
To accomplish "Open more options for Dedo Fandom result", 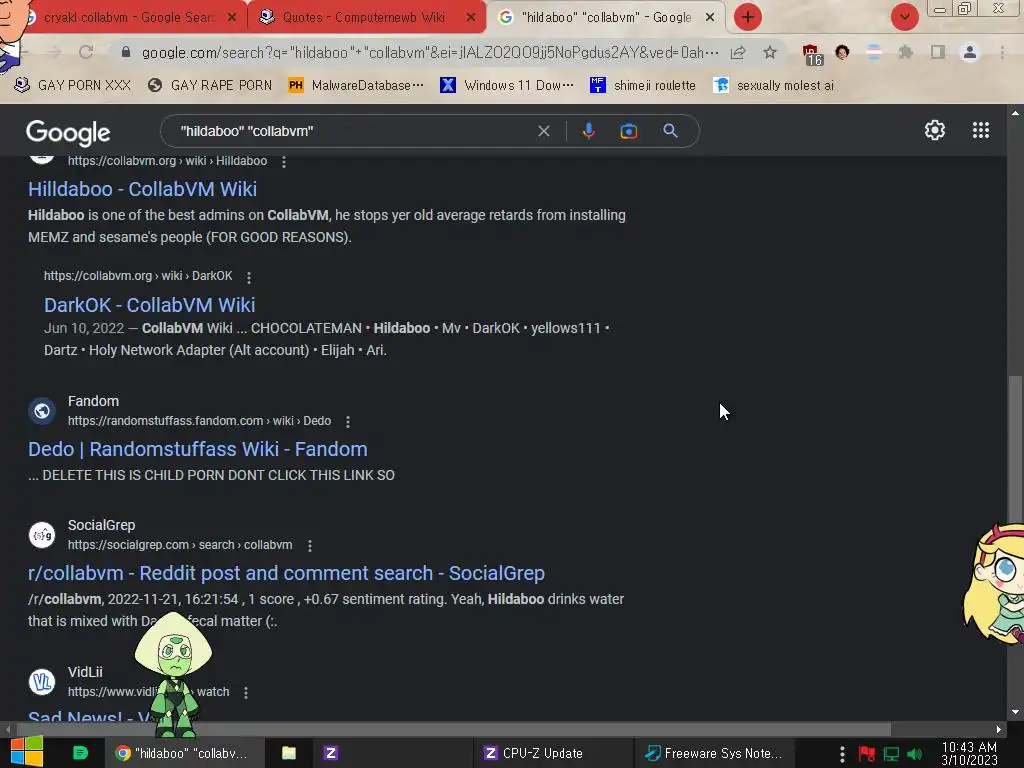I will coord(348,422).
